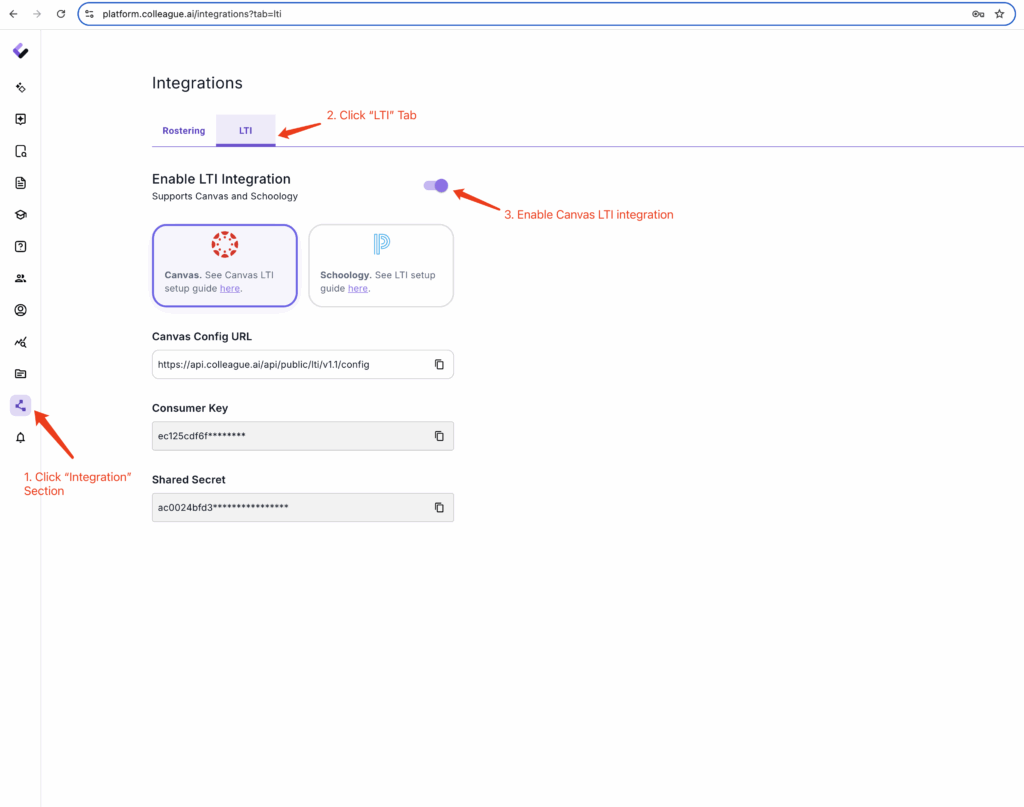
Task: Click the group people icon in sidebar
Action: pyautogui.click(x=20, y=278)
